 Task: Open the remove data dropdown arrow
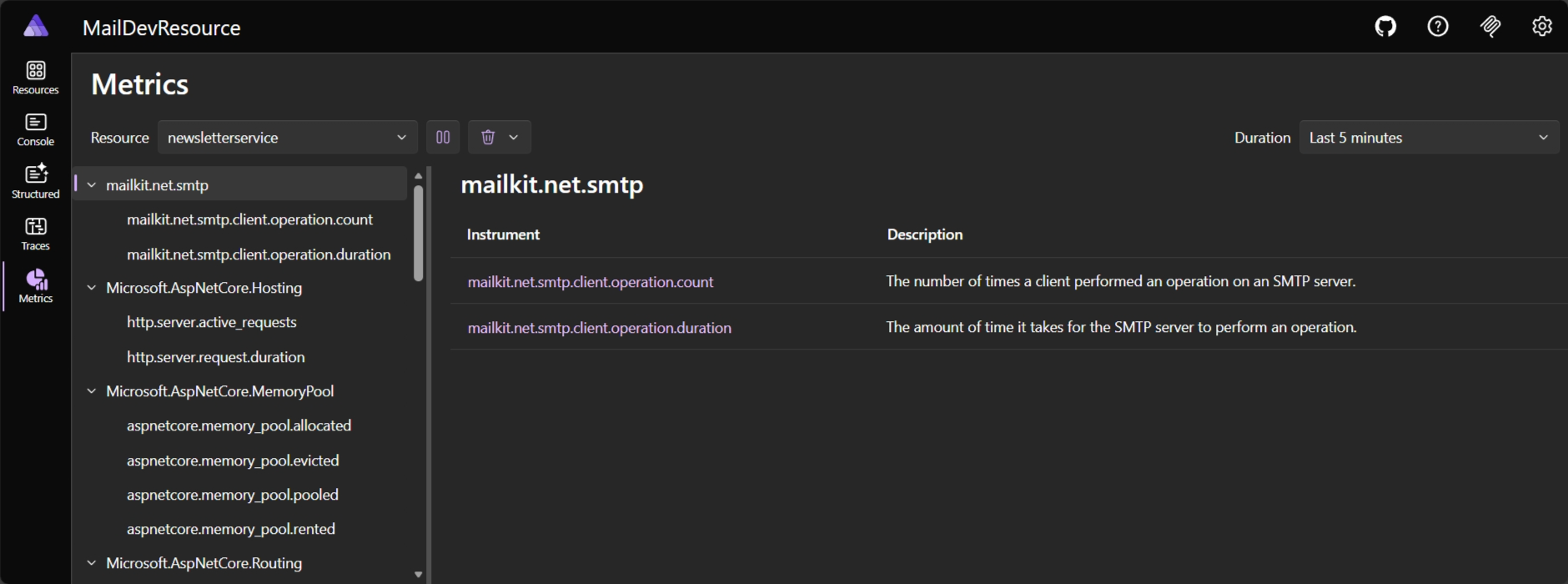tap(514, 137)
